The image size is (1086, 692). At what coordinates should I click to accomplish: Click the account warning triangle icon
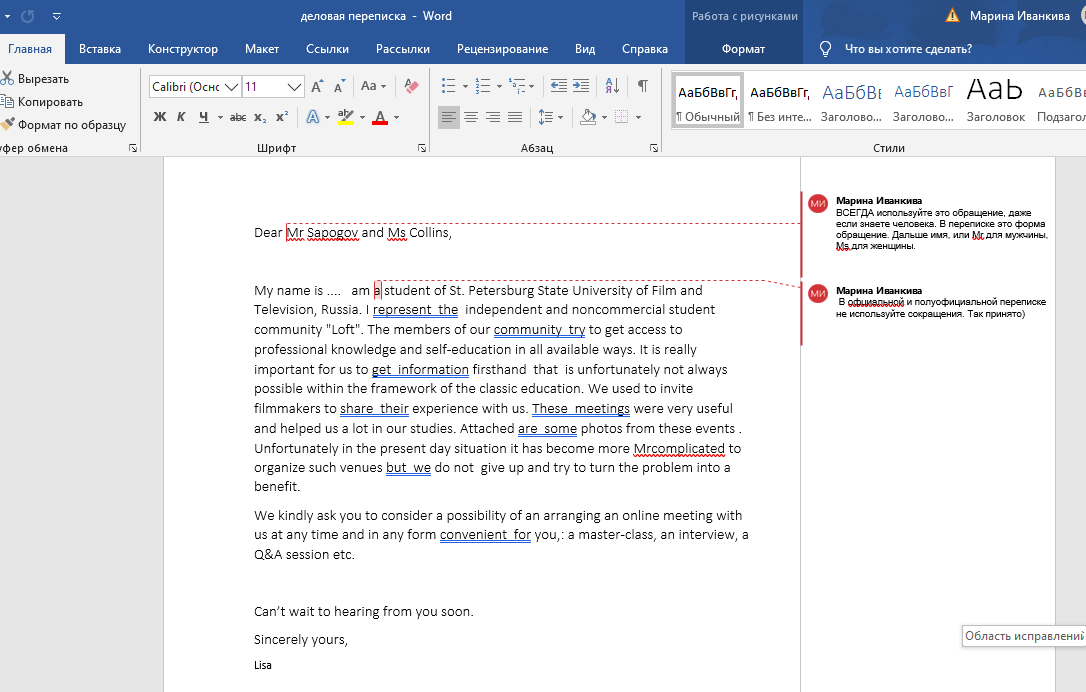pos(953,15)
